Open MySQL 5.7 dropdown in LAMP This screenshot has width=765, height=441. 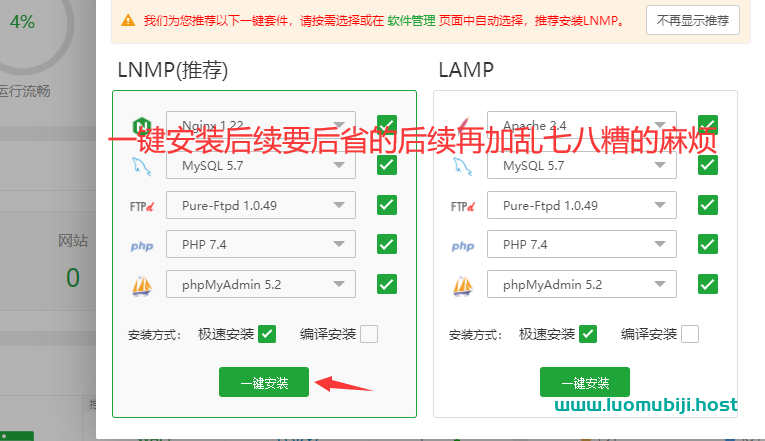click(582, 165)
